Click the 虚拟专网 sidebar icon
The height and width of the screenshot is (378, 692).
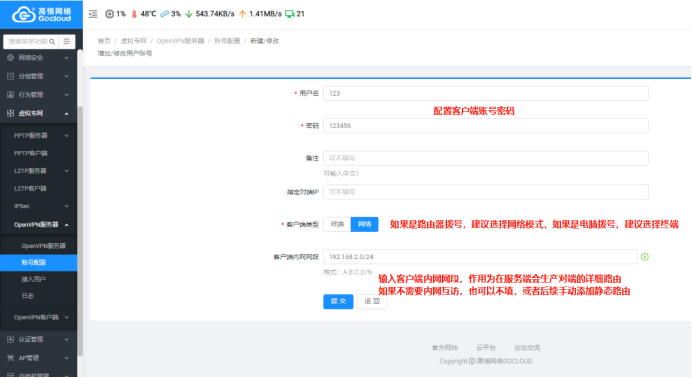[x=11, y=113]
